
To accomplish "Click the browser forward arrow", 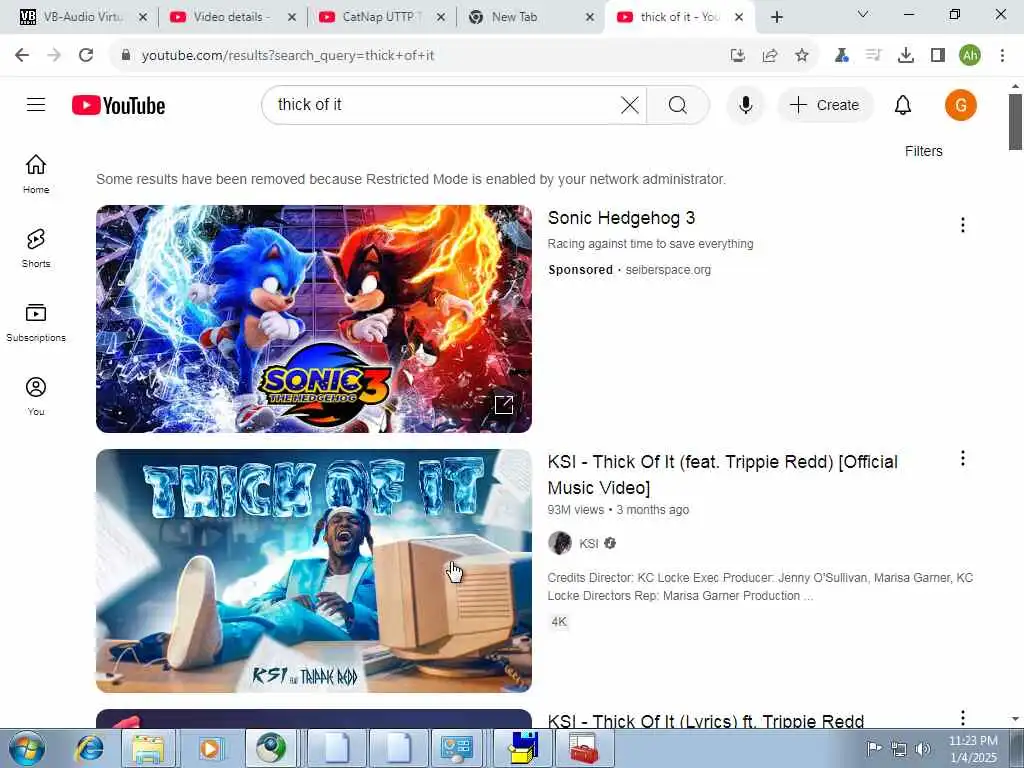I will pyautogui.click(x=54, y=55).
